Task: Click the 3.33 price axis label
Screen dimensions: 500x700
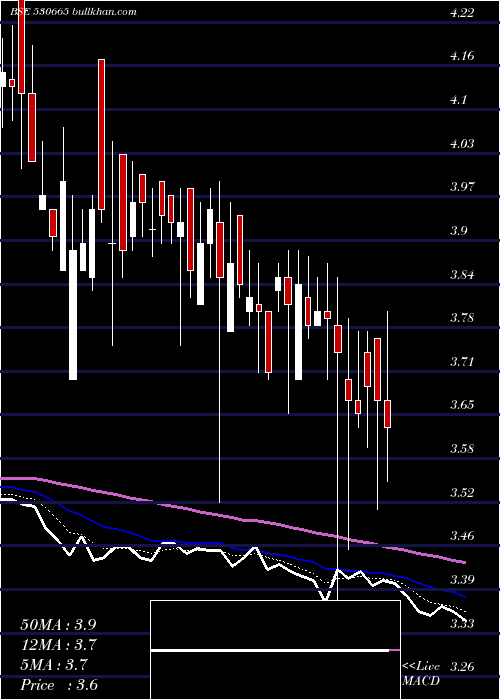Action: pos(461,623)
